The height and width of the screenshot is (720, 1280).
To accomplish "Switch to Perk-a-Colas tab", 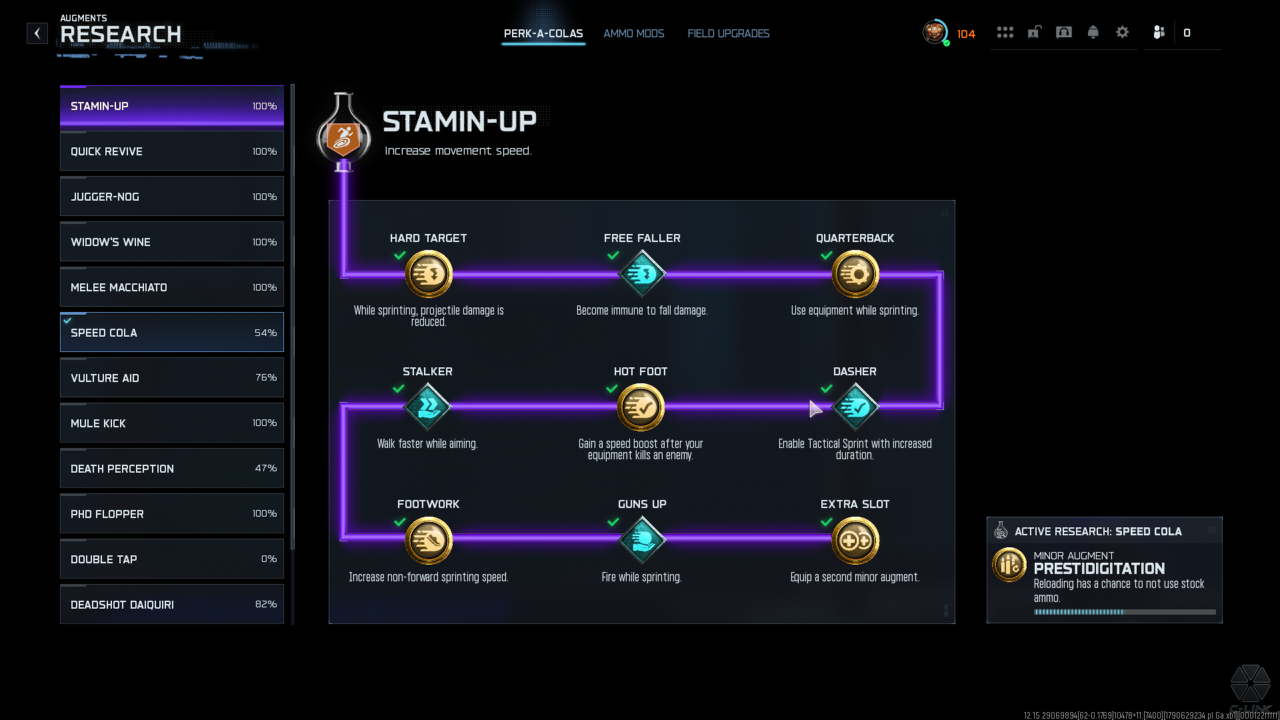I will click(x=543, y=34).
